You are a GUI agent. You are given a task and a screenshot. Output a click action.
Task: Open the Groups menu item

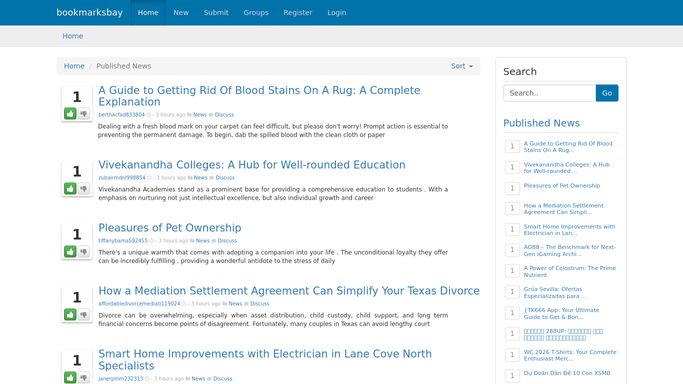(256, 13)
